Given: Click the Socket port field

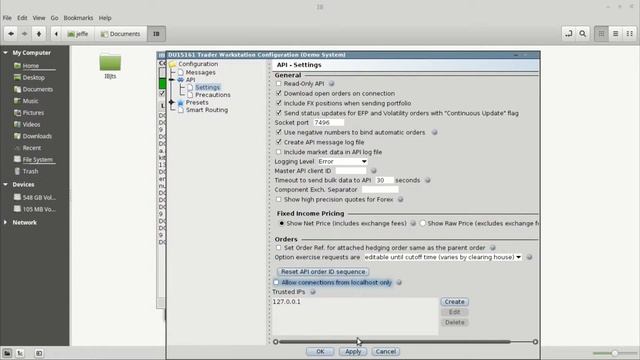Looking at the screenshot, I should click(329, 122).
